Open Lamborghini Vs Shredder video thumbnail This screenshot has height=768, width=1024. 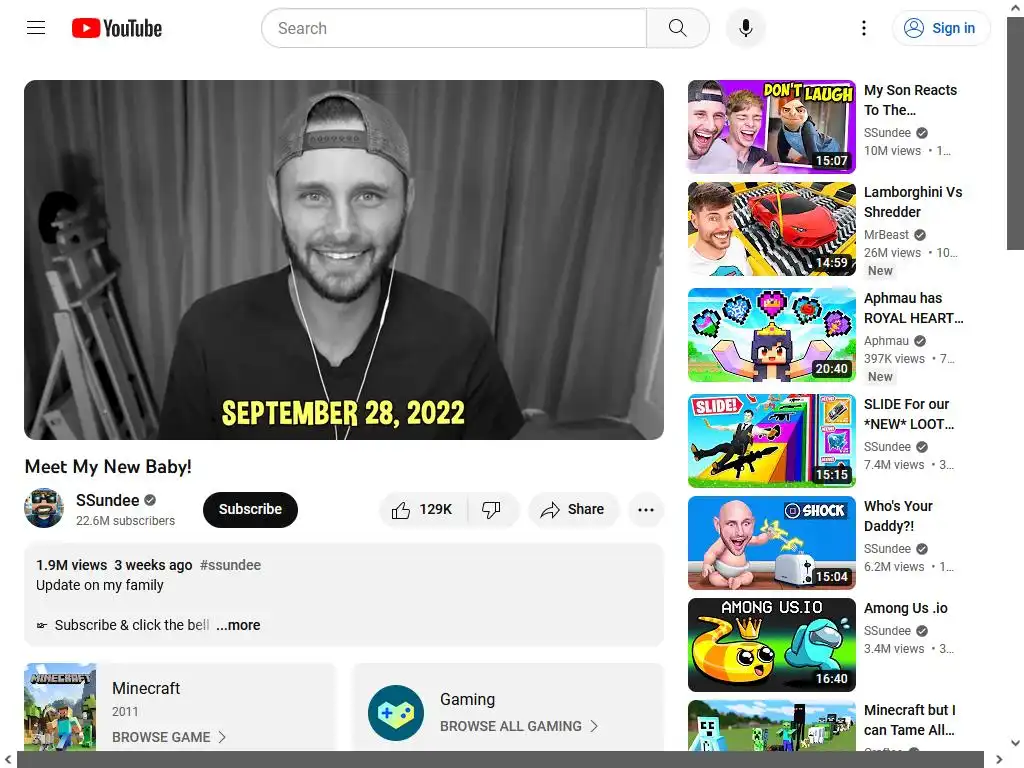(x=771, y=229)
